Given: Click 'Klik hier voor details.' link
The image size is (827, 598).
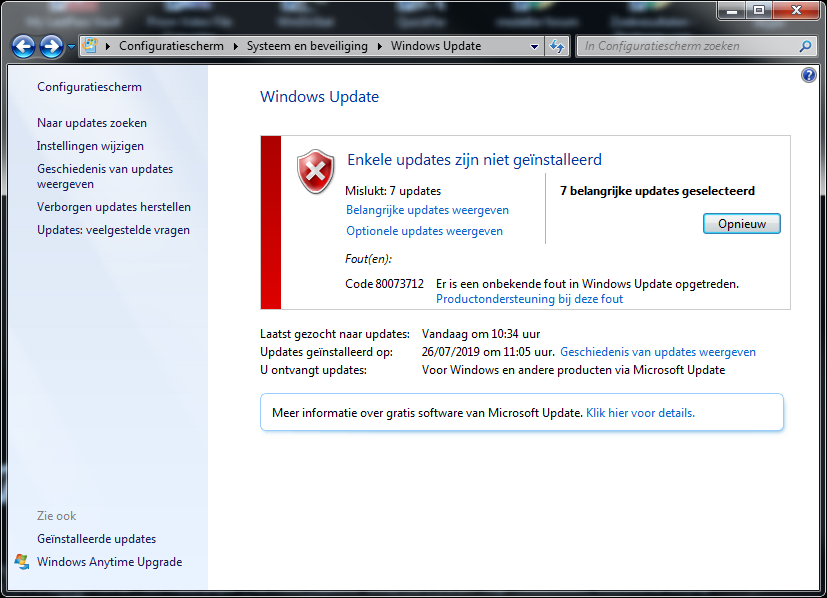Looking at the screenshot, I should (640, 413).
